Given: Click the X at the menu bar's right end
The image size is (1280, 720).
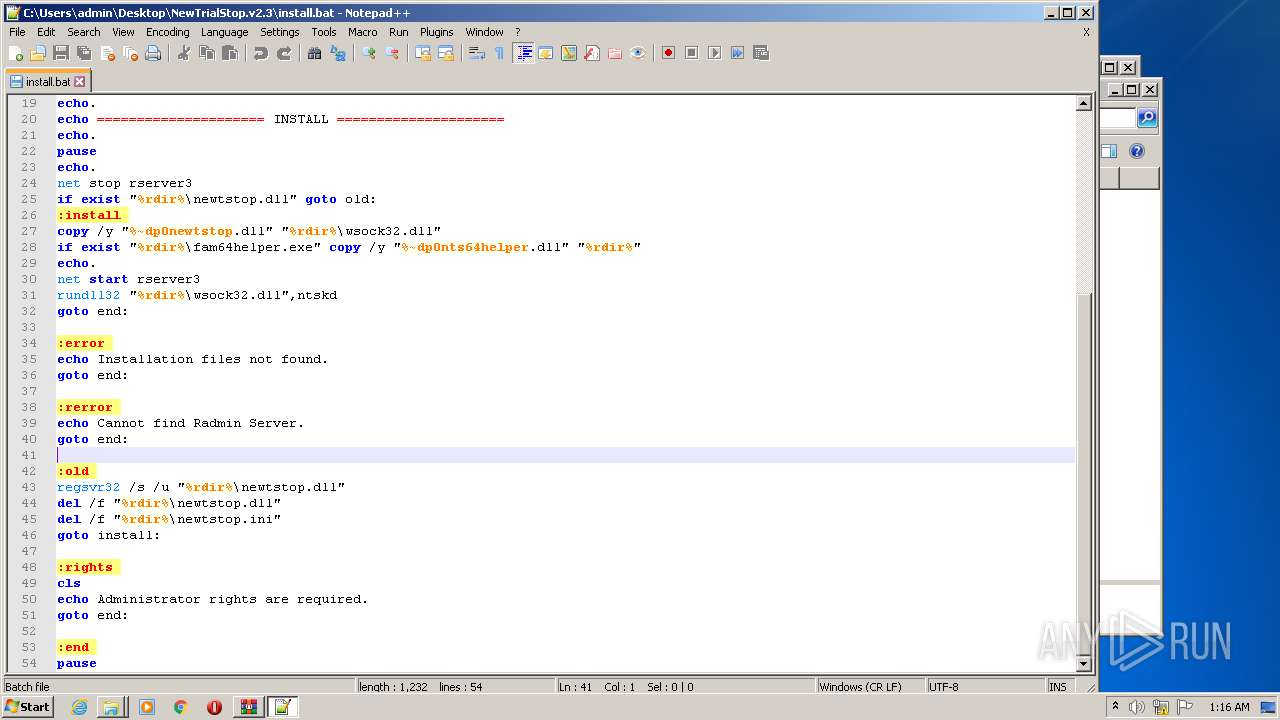Looking at the screenshot, I should [x=1086, y=32].
